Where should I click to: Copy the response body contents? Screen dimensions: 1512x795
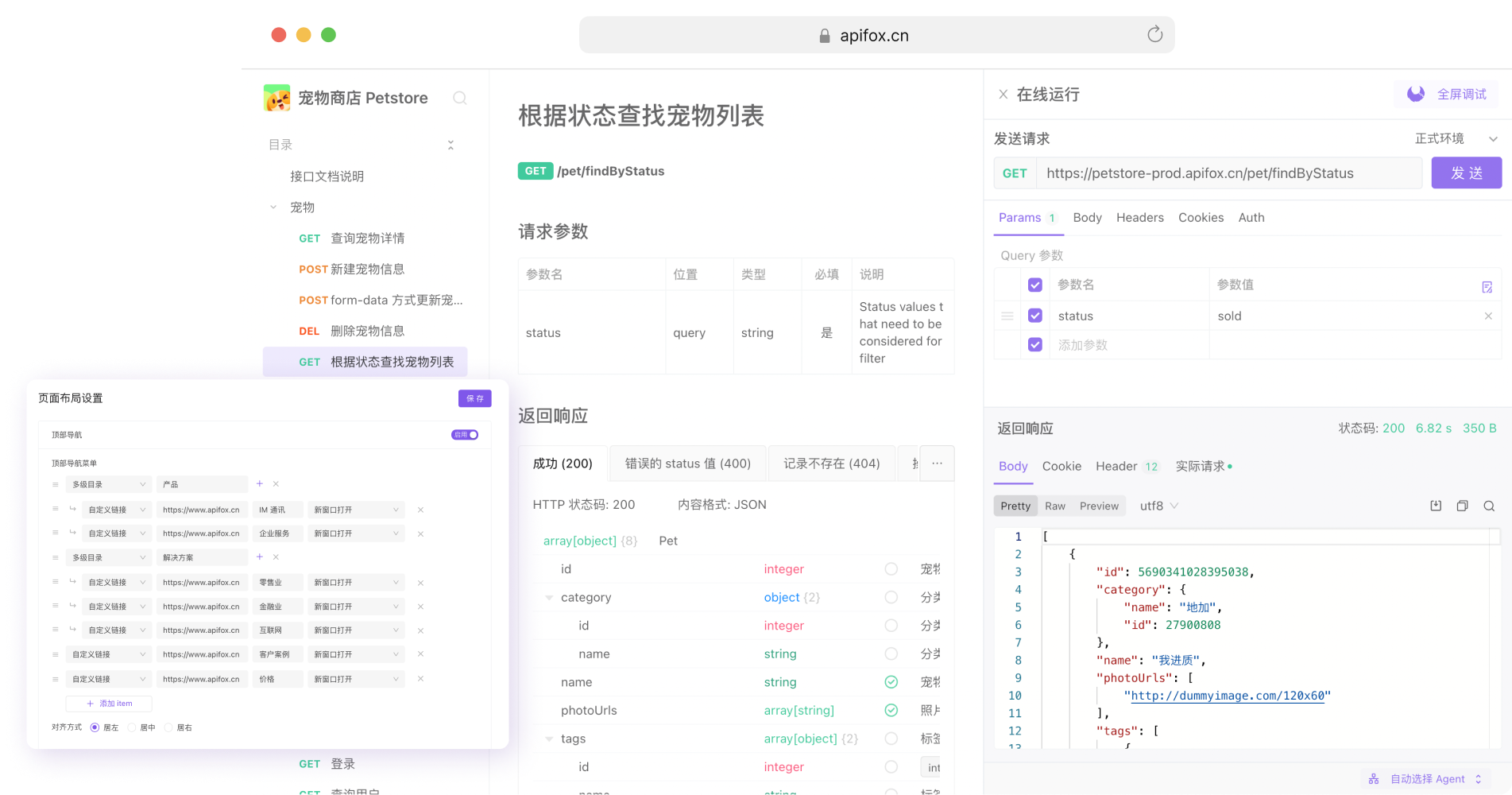[x=1462, y=506]
